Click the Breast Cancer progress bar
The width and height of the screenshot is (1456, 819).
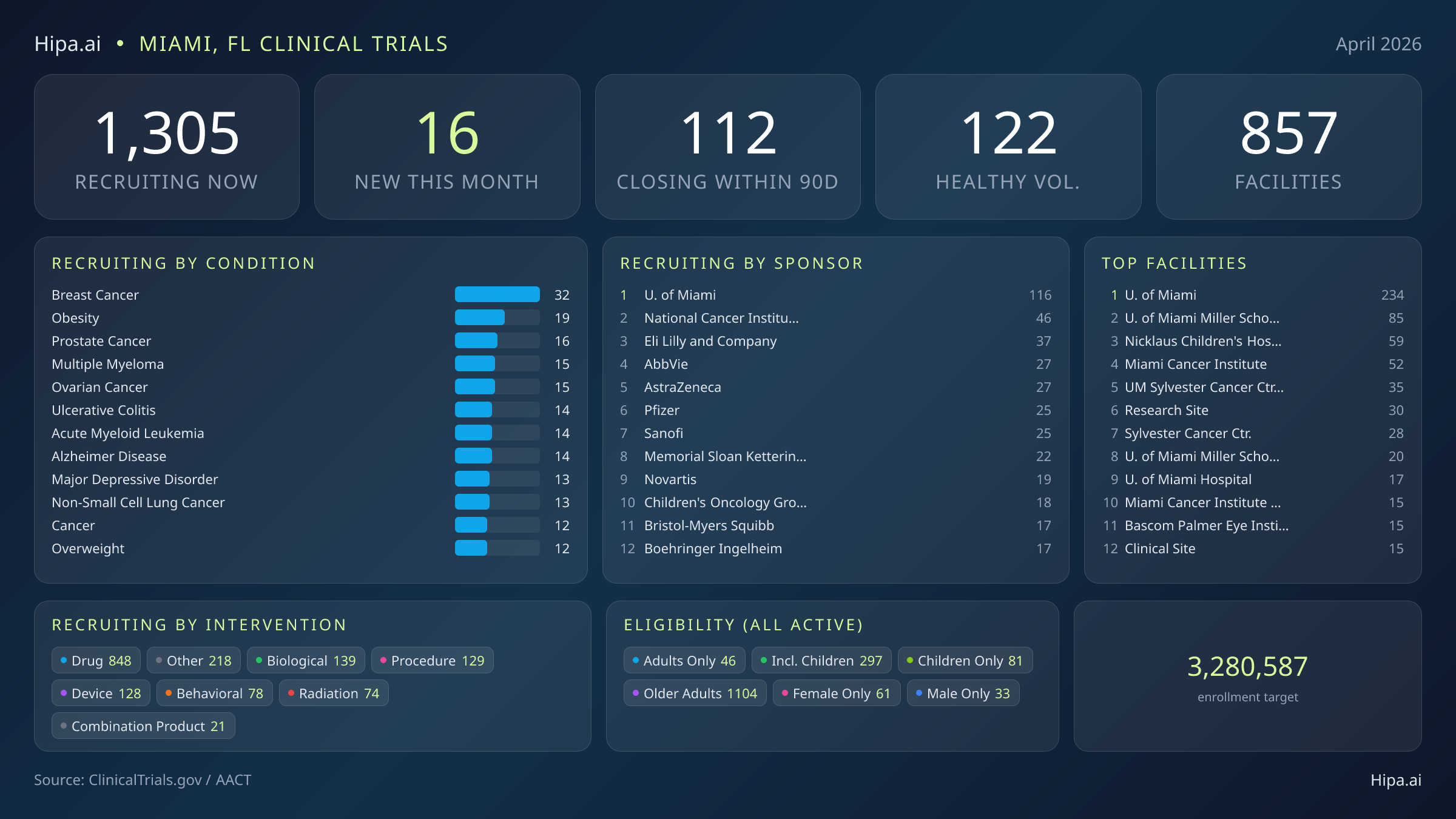[497, 294]
